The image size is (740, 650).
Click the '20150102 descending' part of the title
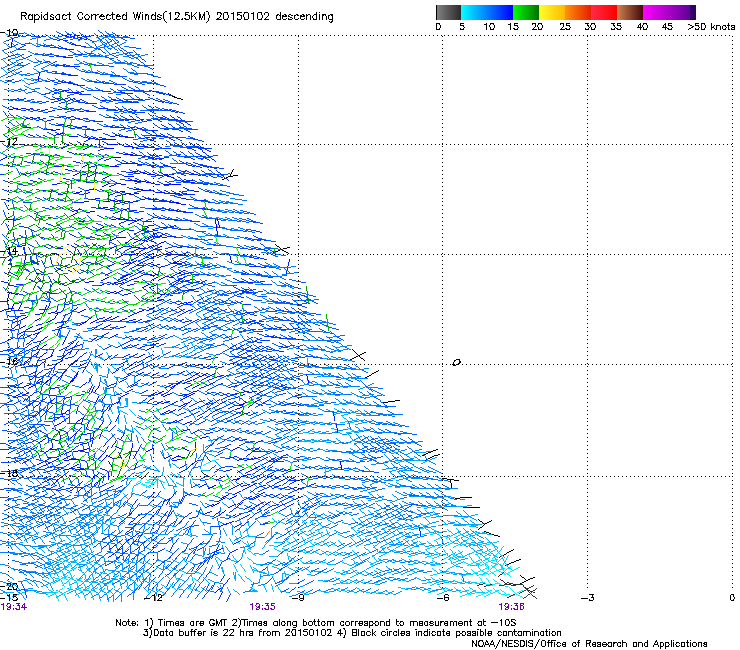pos(275,17)
